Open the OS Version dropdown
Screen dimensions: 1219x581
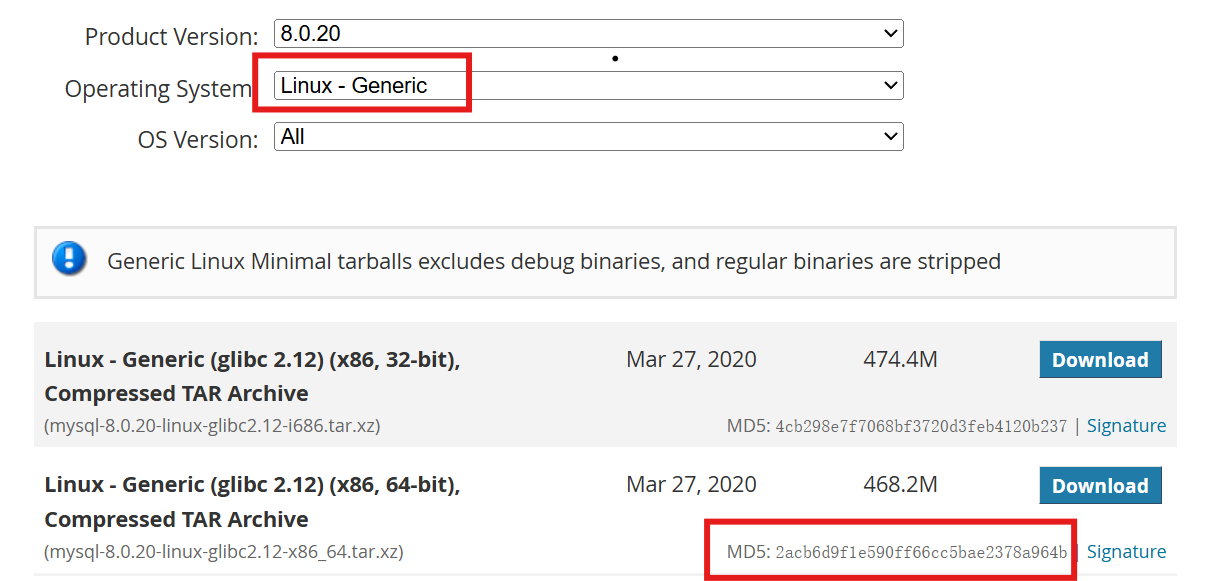(589, 137)
